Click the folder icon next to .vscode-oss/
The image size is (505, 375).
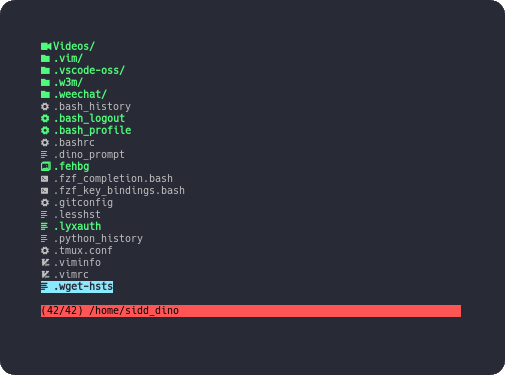click(45, 71)
